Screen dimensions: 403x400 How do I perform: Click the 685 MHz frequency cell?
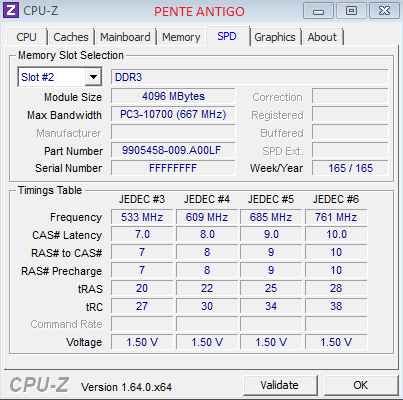point(271,217)
